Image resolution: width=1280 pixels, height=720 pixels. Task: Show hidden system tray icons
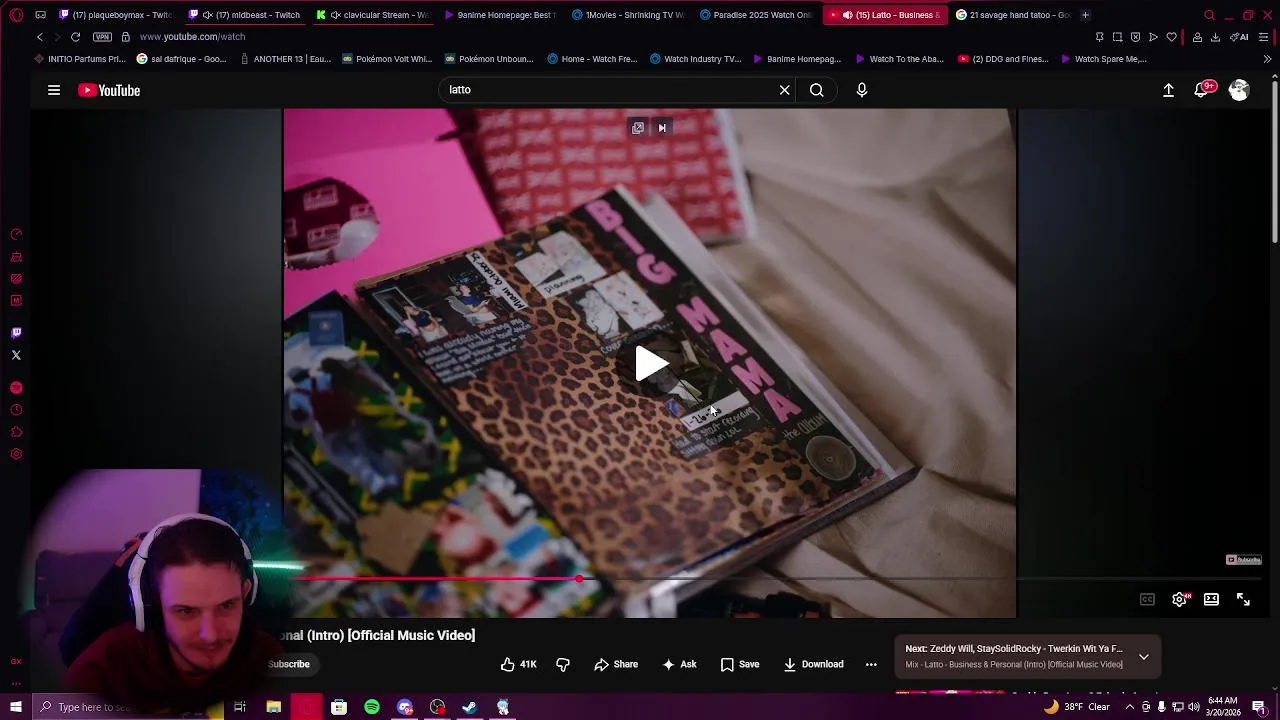click(x=1130, y=707)
